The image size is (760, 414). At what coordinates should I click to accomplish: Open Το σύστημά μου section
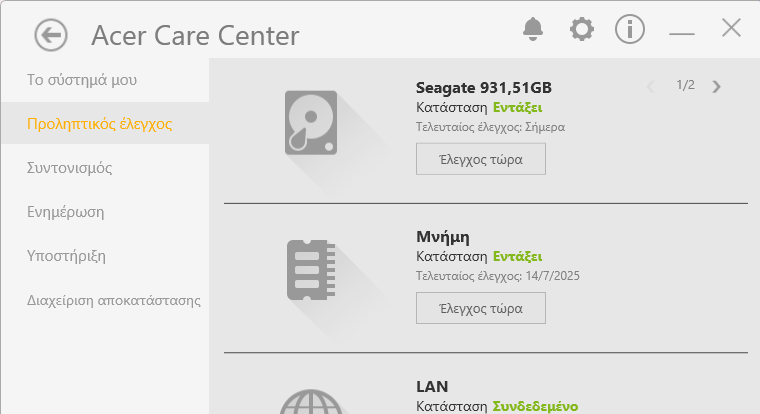tap(82, 80)
